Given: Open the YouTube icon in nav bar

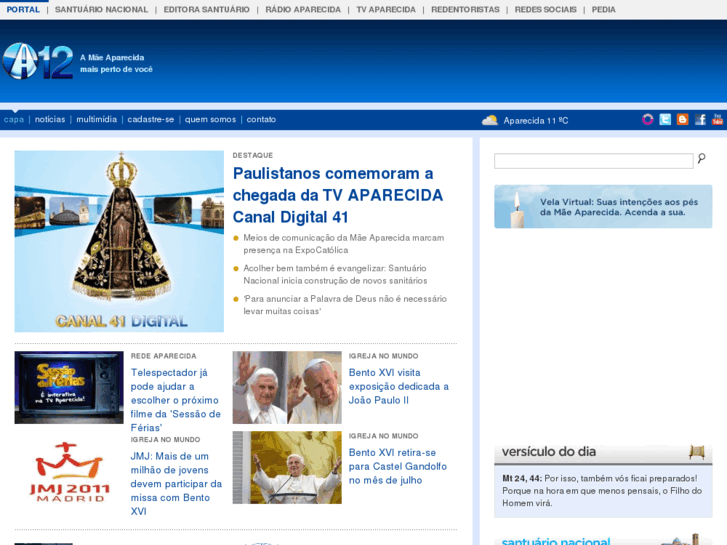Looking at the screenshot, I should [717, 119].
